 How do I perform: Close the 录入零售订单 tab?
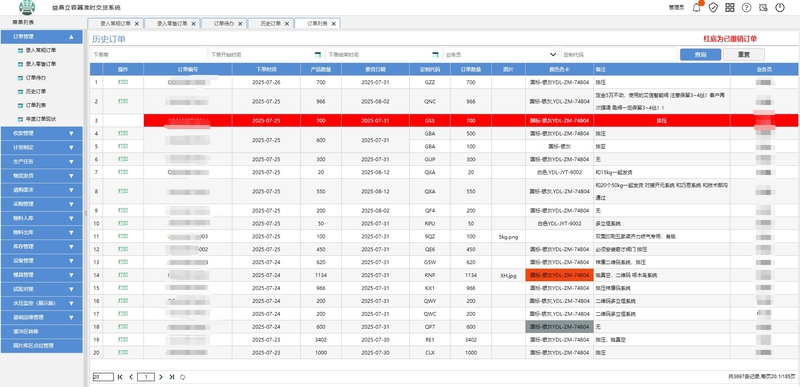point(193,23)
